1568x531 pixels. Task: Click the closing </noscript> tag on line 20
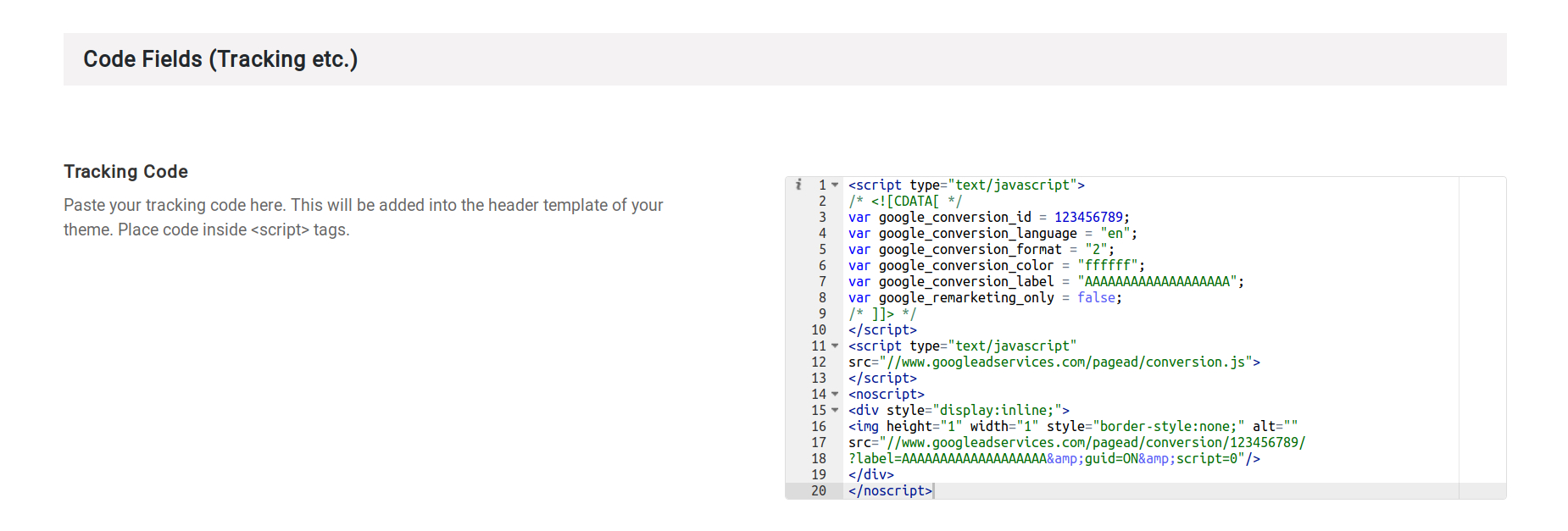[x=890, y=490]
